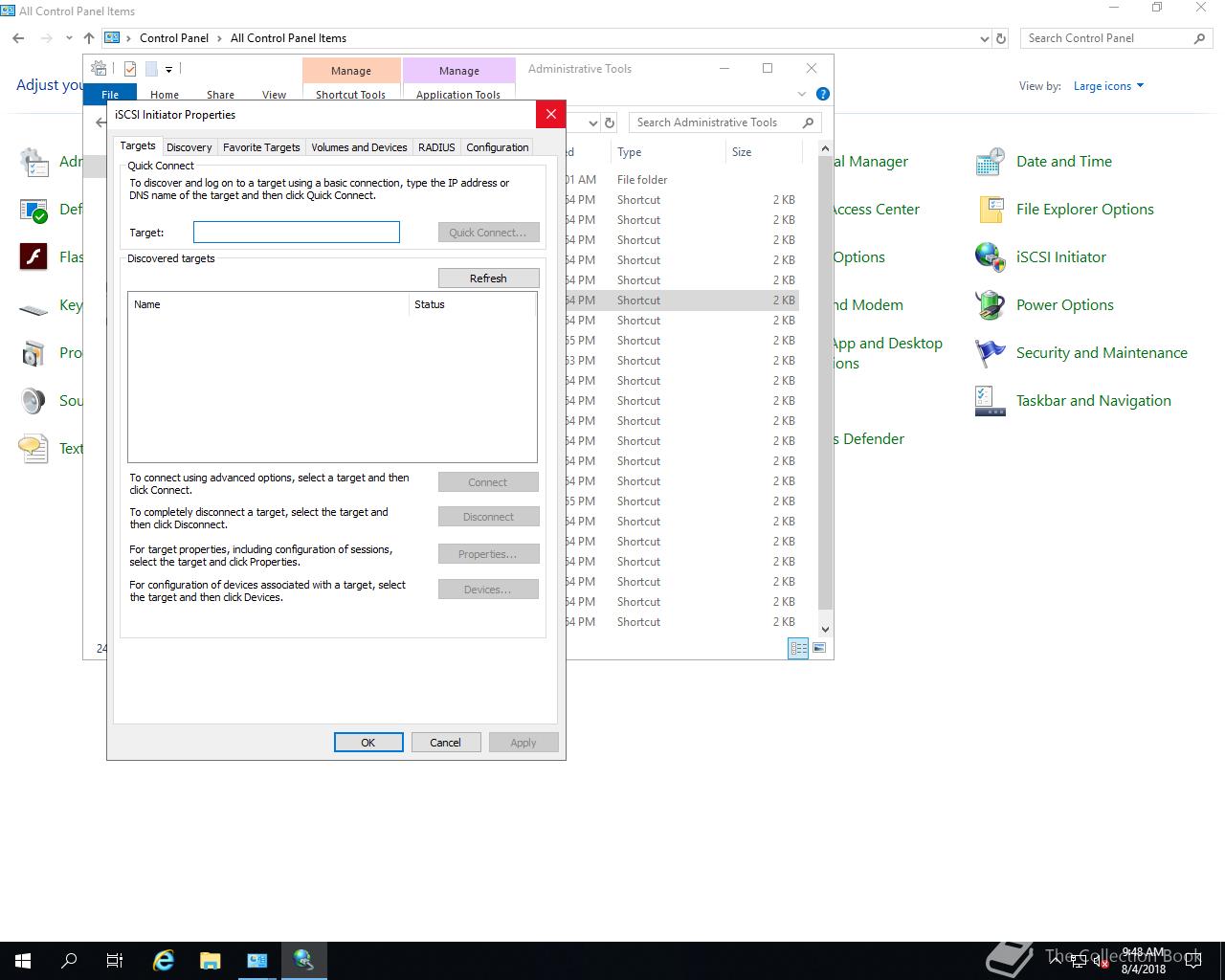Go up one level in Control Panel
This screenshot has width=1225, height=980.
[x=89, y=38]
